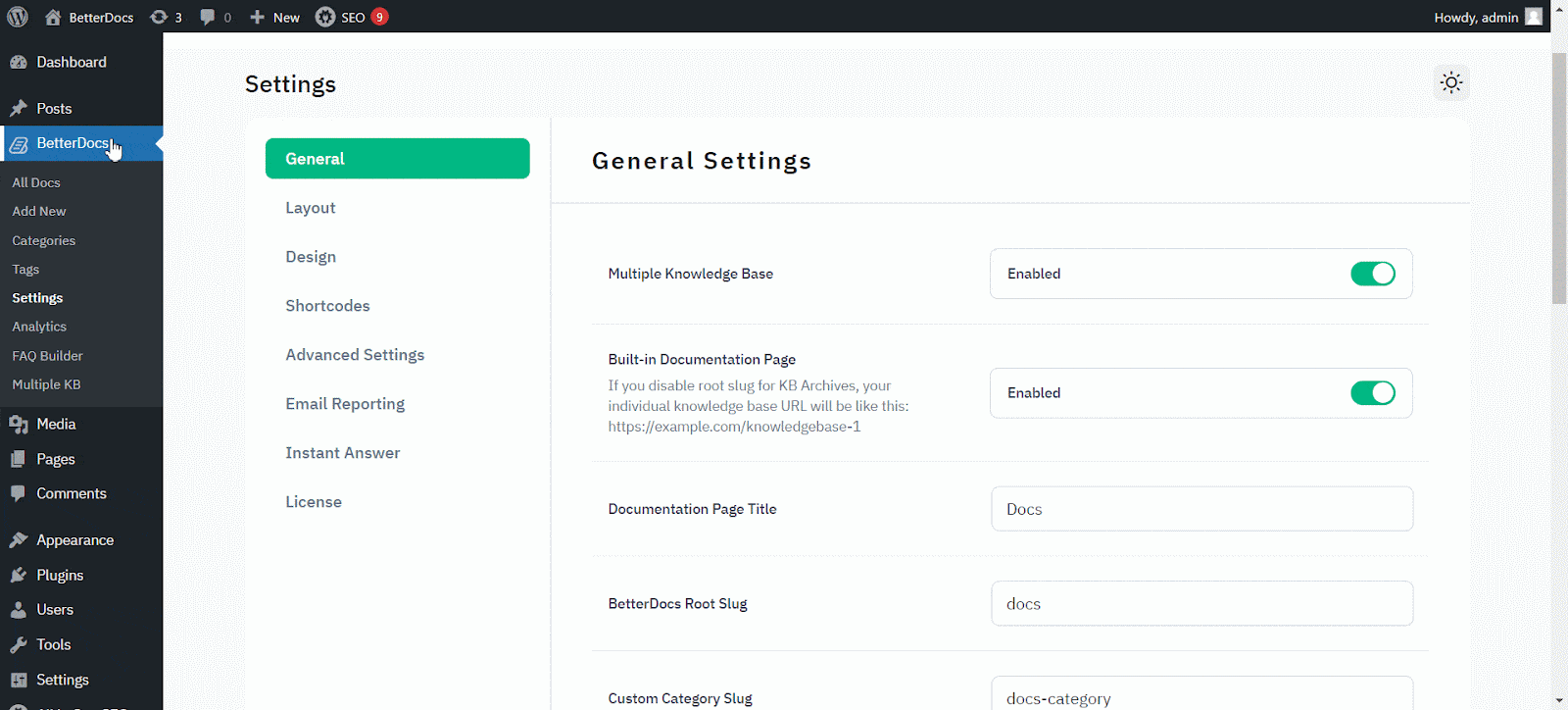Screen dimensions: 1568x710
Task: Click the Users person icon
Action: coord(19,609)
